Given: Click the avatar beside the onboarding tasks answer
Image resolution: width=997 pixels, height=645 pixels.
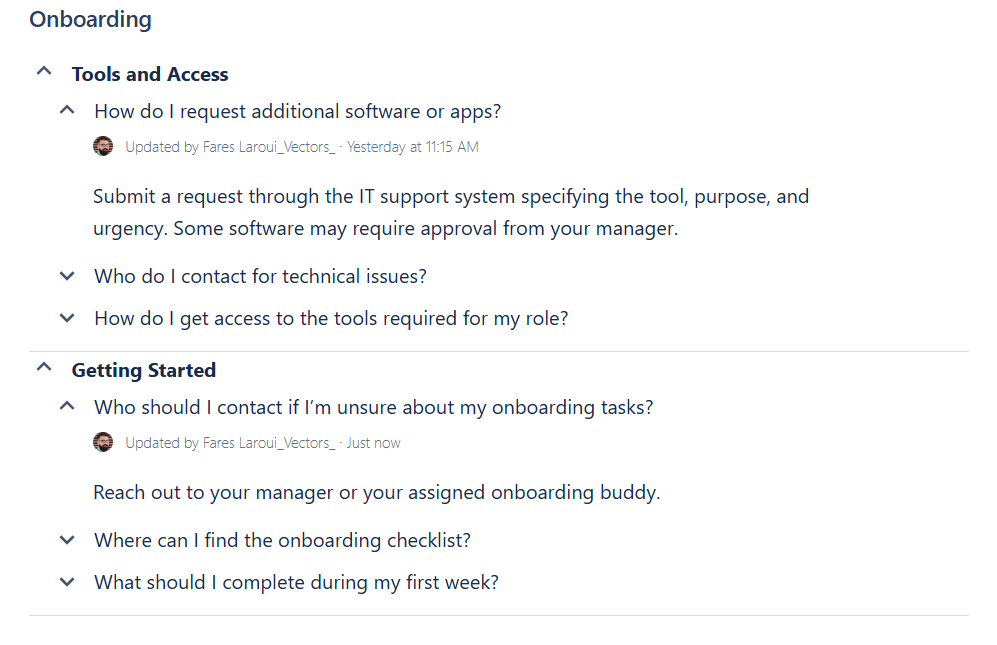Looking at the screenshot, I should pyautogui.click(x=103, y=441).
